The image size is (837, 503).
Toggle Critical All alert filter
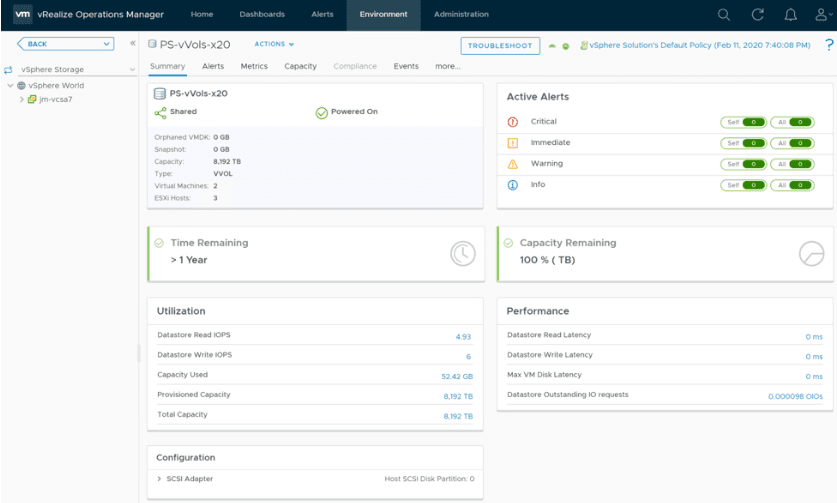click(792, 122)
